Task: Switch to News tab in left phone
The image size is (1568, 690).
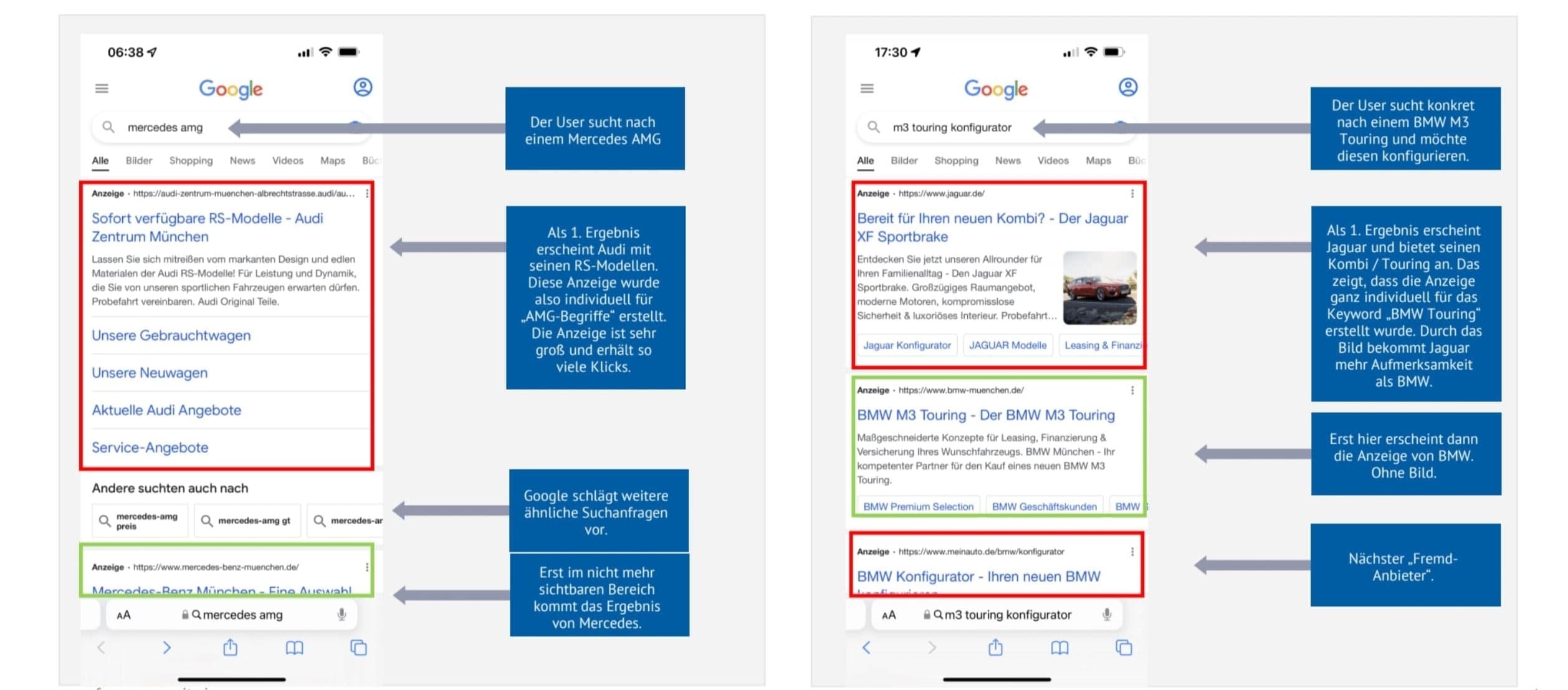Action: pyautogui.click(x=242, y=161)
